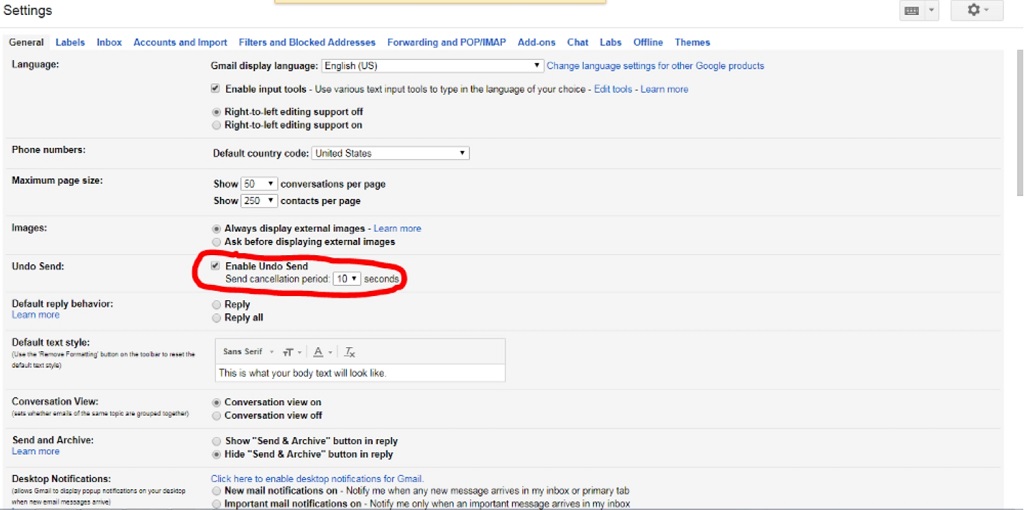
Task: Select Right-to-left editing support on
Action: (217, 125)
